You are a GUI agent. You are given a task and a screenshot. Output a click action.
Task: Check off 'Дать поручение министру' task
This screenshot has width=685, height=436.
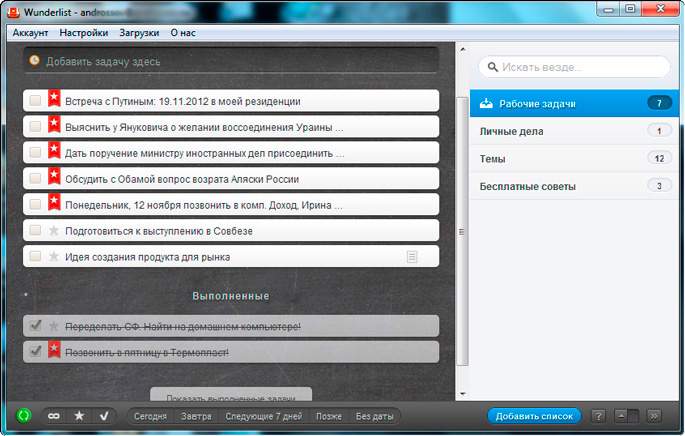pos(35,152)
